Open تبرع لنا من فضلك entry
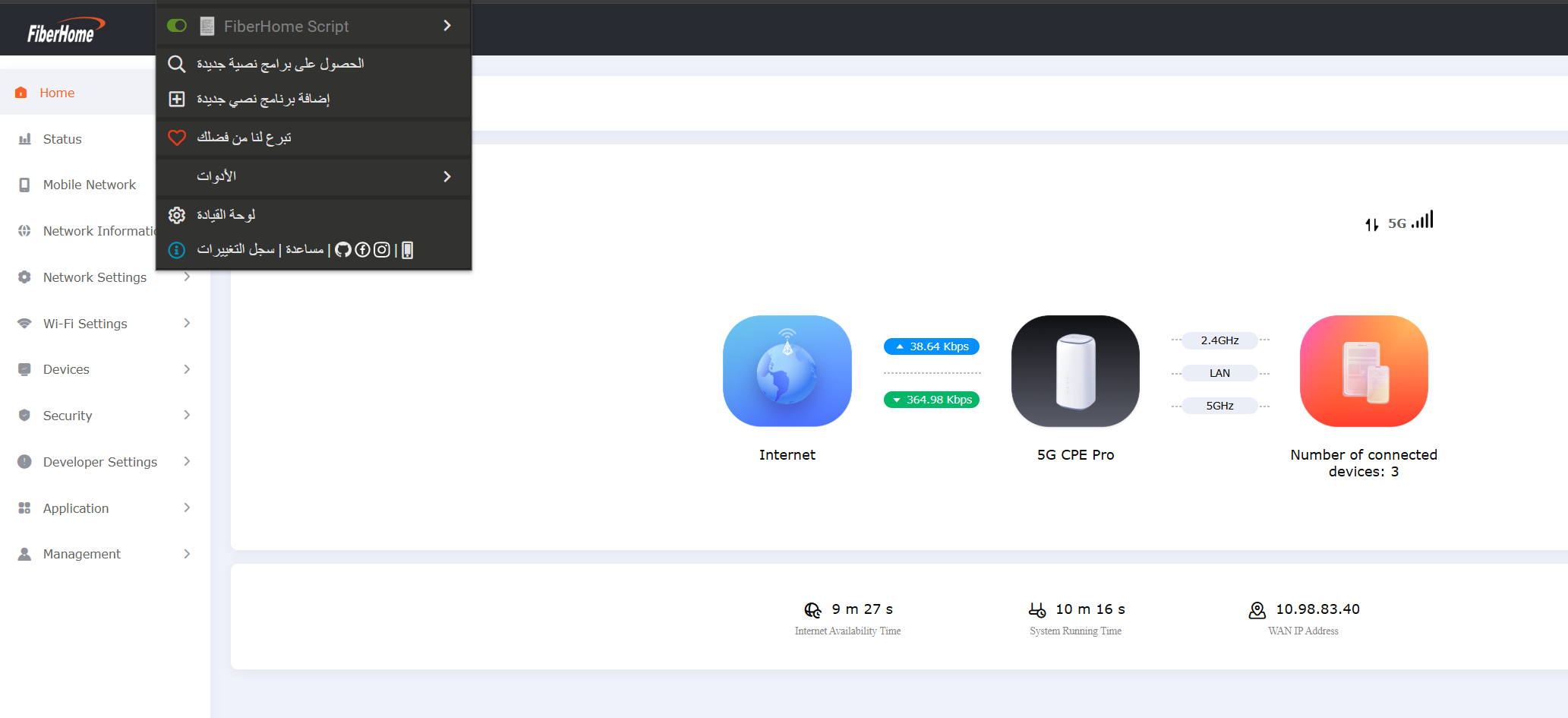The image size is (1568, 718). (x=244, y=138)
